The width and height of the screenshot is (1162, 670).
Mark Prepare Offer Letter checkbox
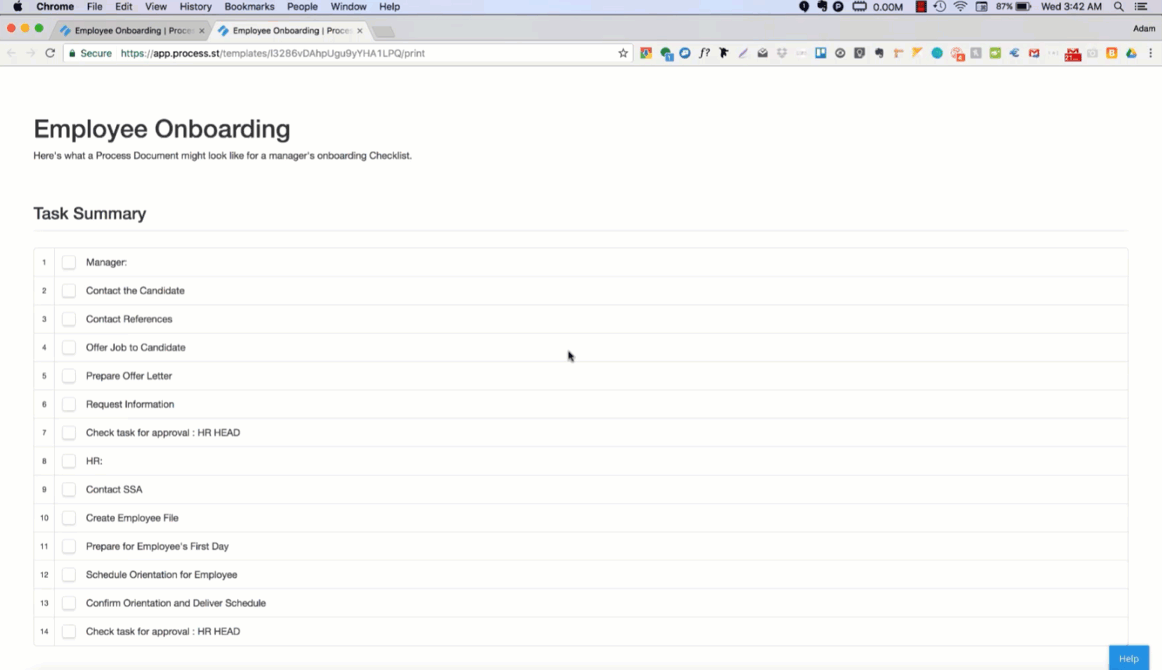coord(69,376)
